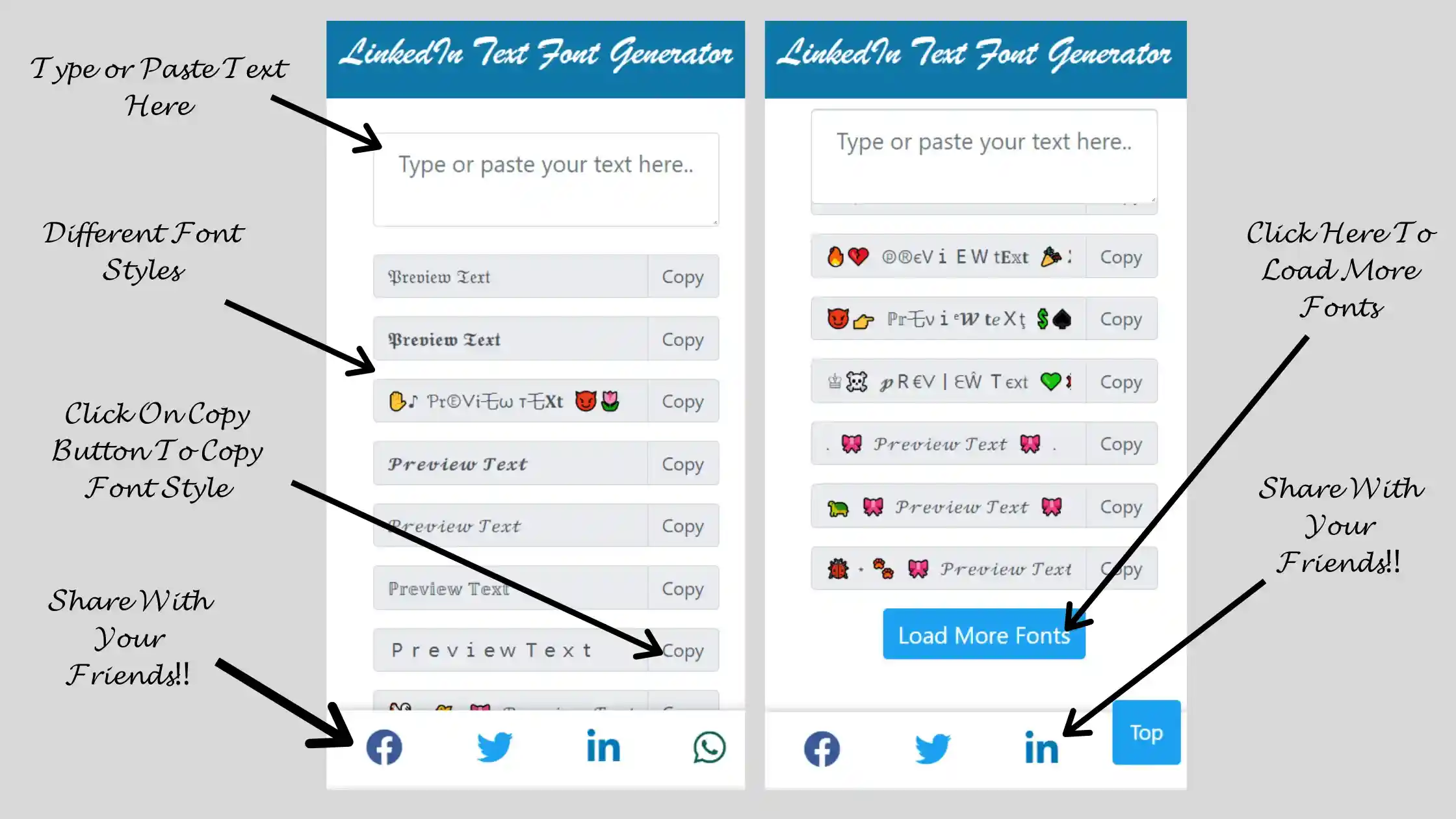Copy the italic Preview Text font style

pyautogui.click(x=683, y=464)
